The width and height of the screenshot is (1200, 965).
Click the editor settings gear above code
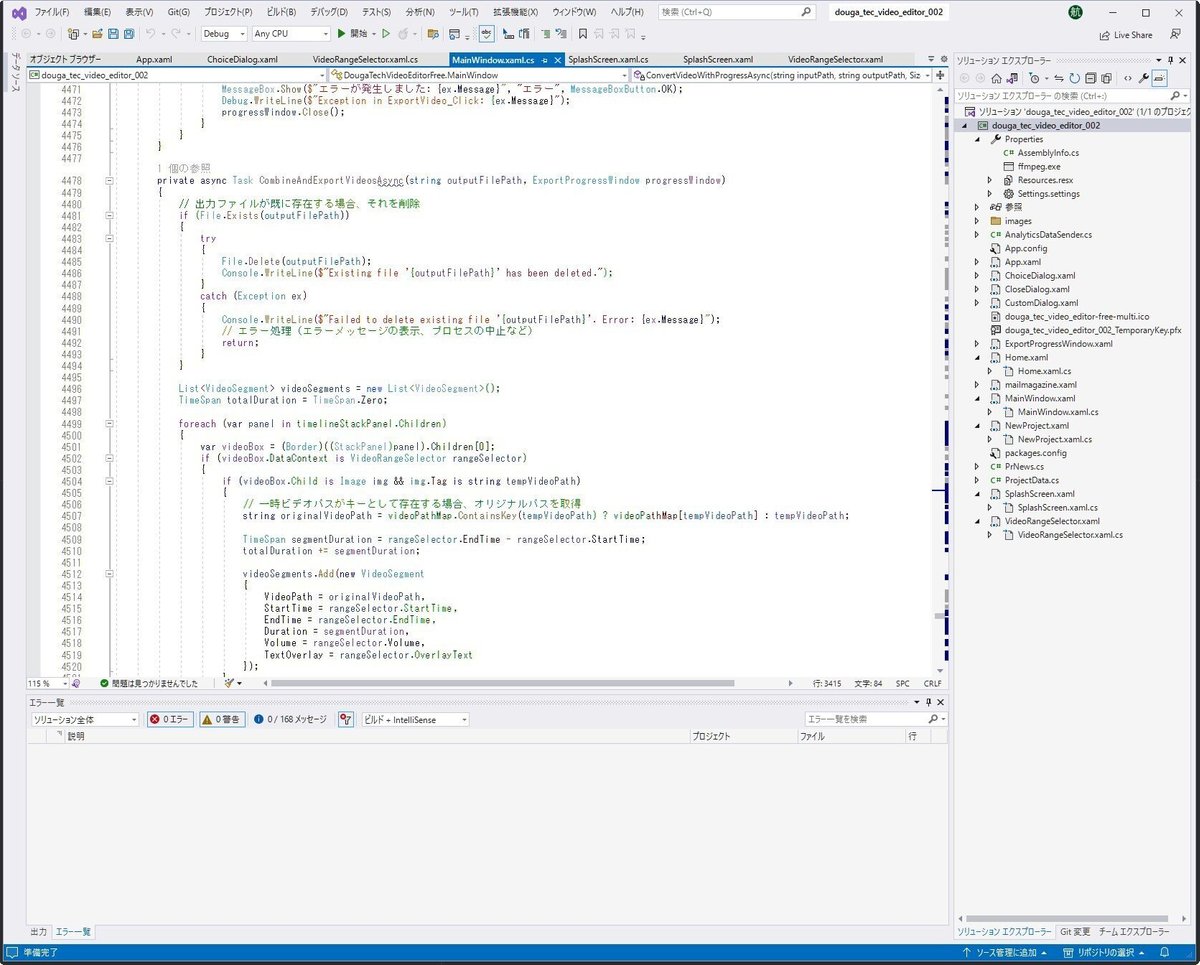[x=944, y=59]
